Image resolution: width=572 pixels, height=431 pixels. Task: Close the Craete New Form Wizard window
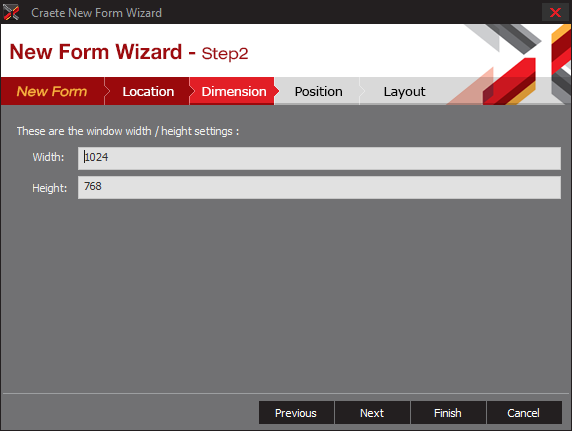point(555,12)
